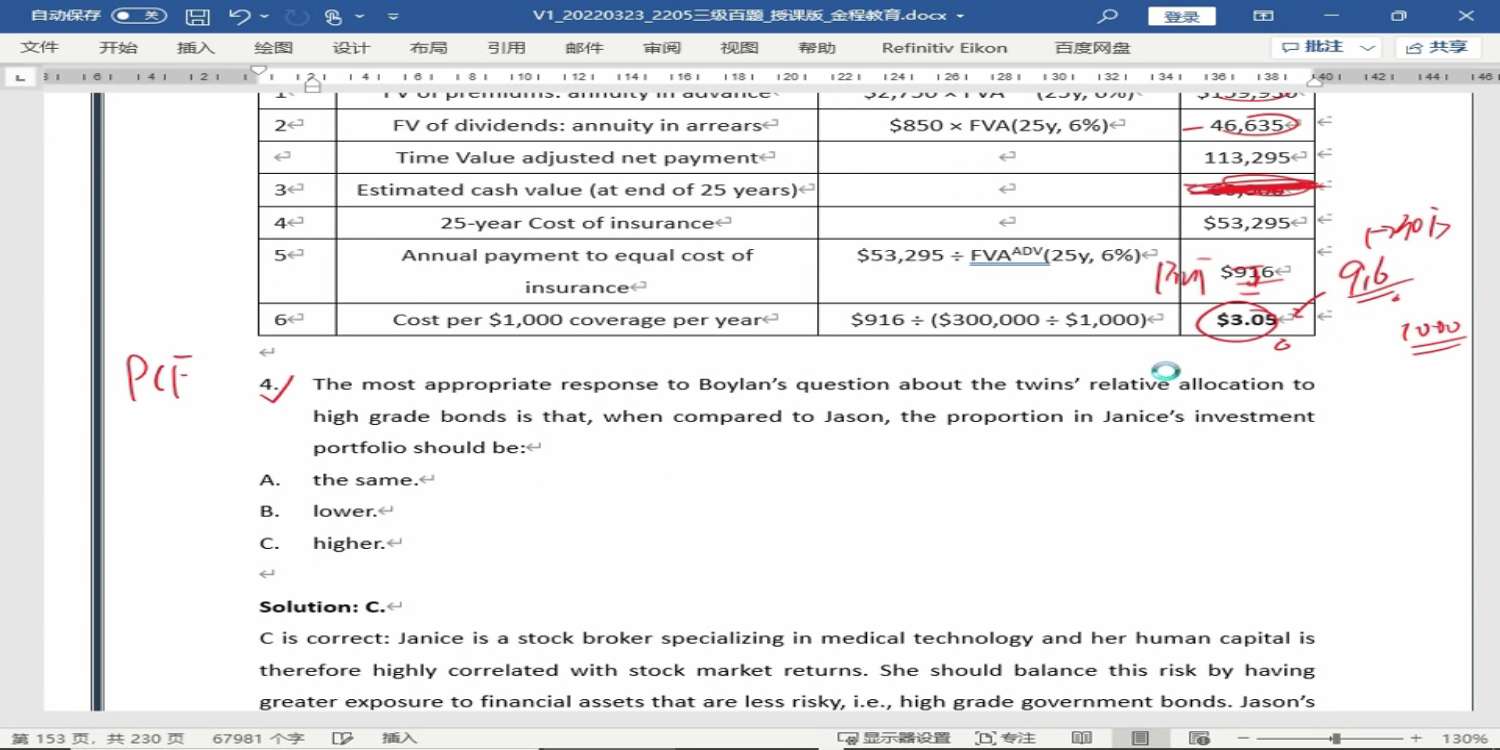Click the '46,635' table cell
1500x750 pixels.
(x=1246, y=125)
